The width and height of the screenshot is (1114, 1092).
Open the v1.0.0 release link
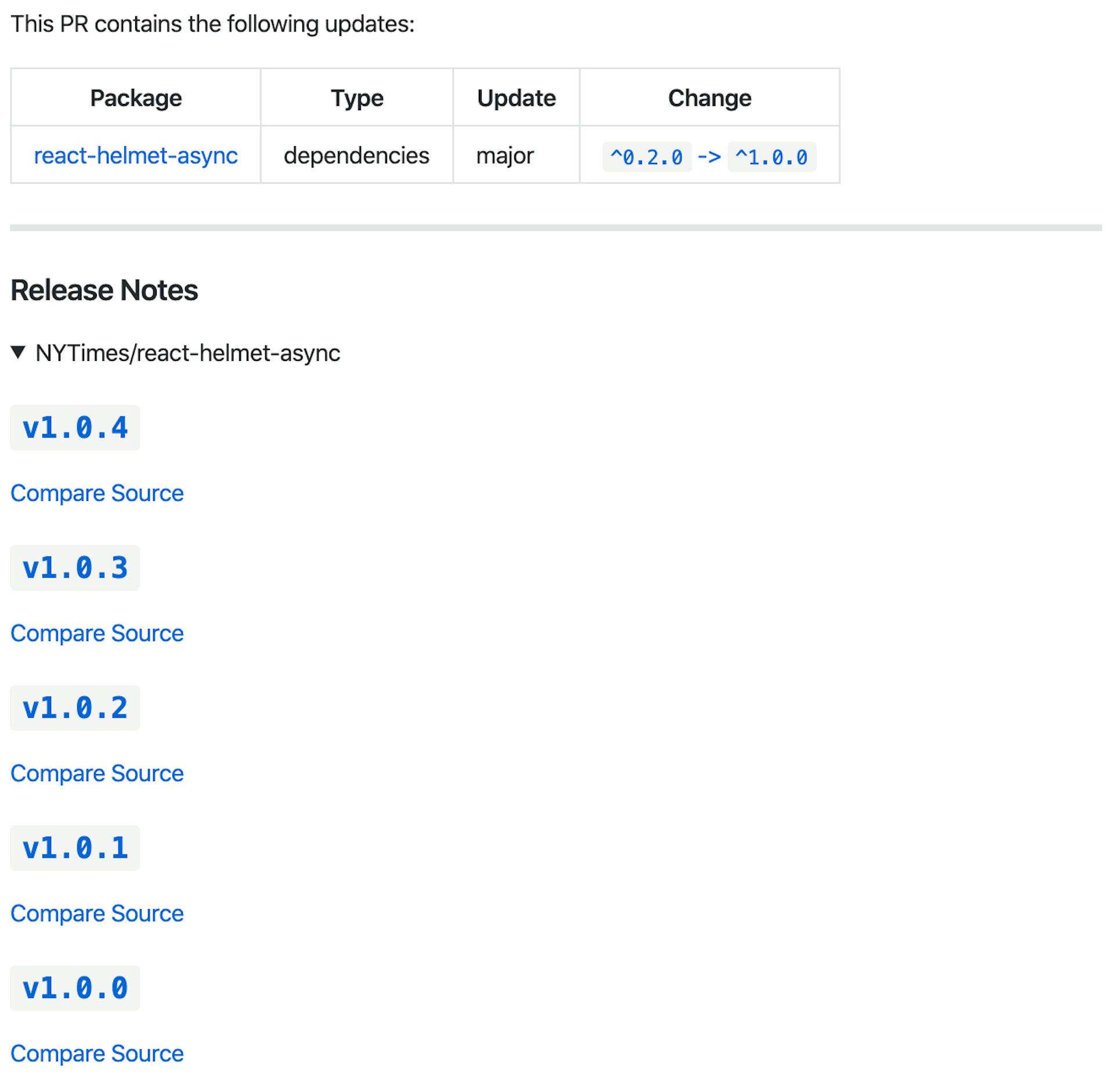[x=75, y=988]
